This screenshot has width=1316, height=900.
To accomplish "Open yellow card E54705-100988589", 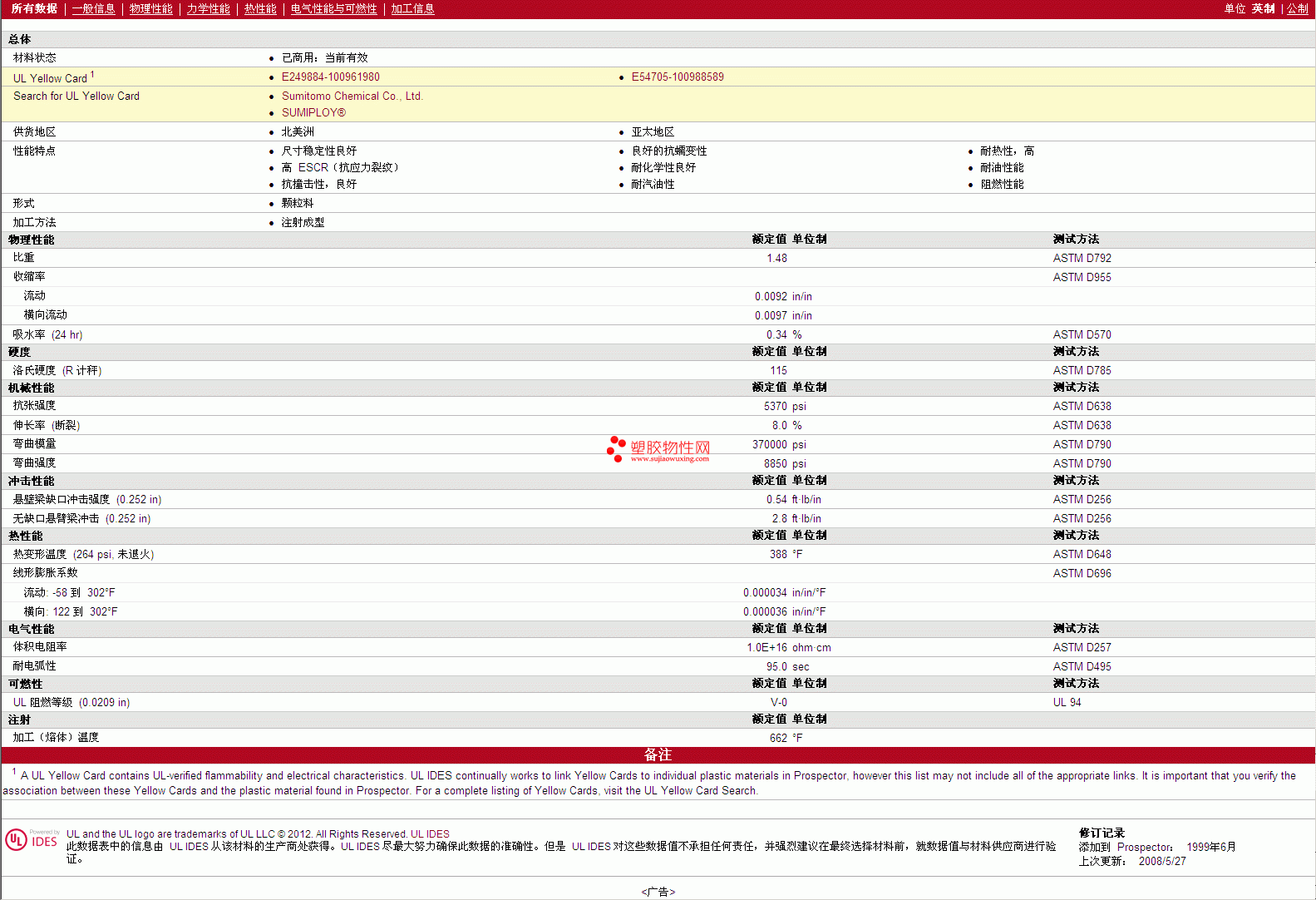I will [x=677, y=77].
